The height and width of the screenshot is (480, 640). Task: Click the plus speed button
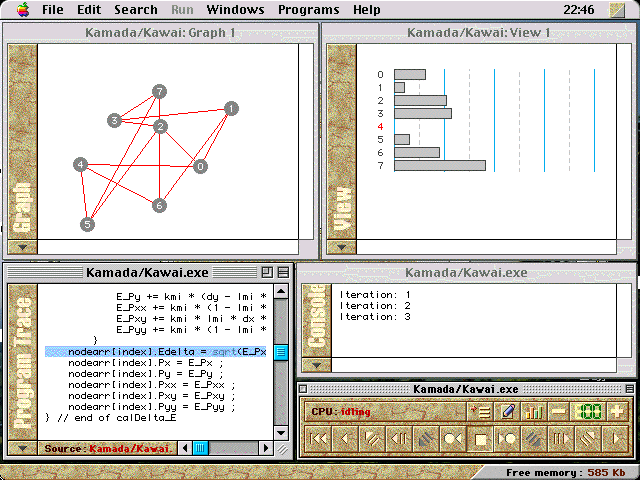click(617, 411)
